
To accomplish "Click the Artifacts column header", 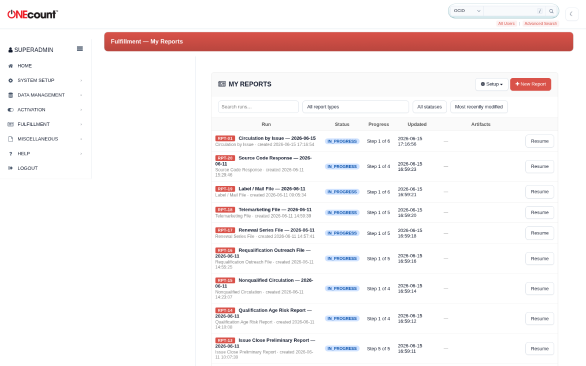I will pyautogui.click(x=481, y=124).
